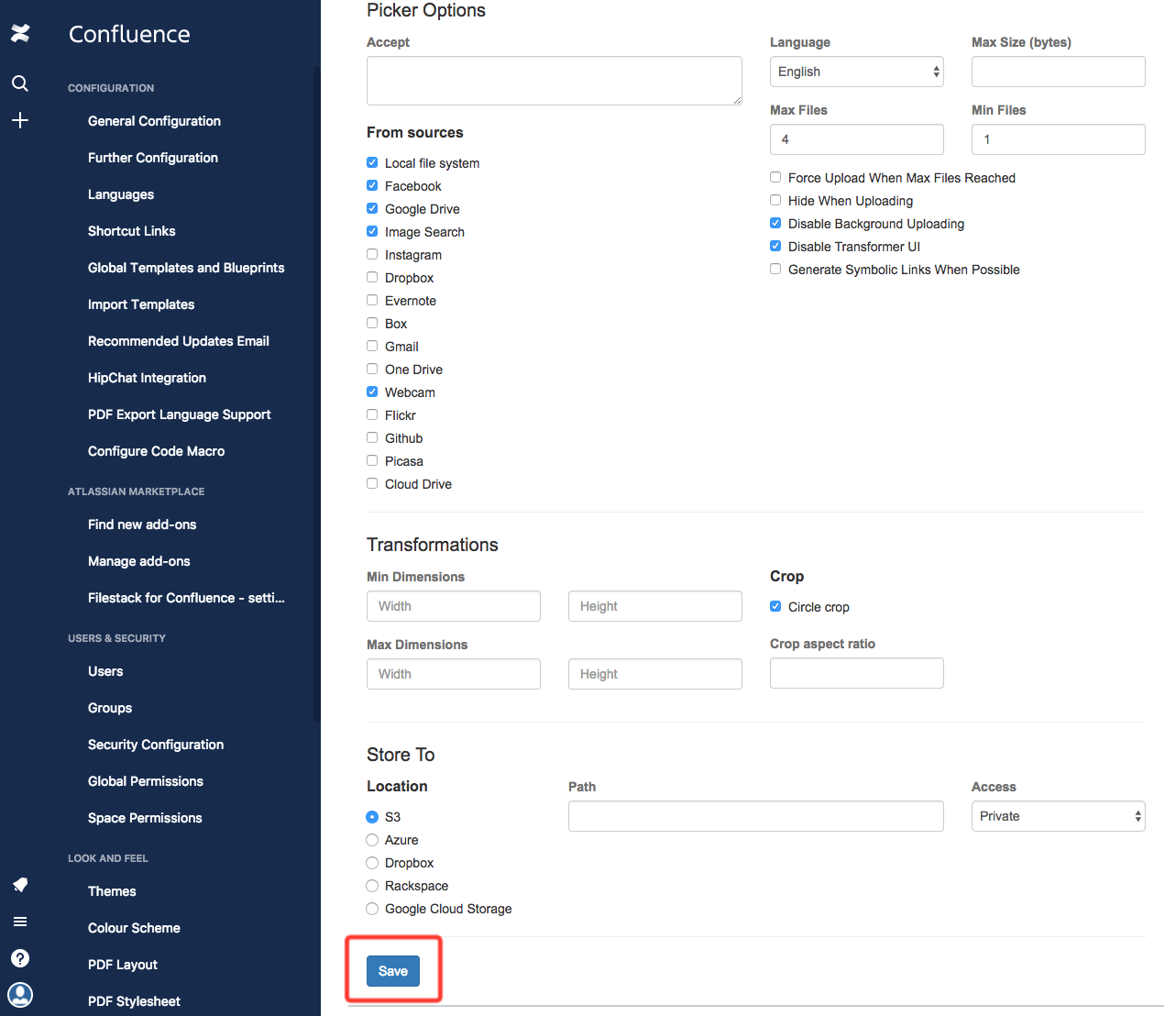
Task: Toggle the Circle crop checkbox
Action: coord(775,606)
